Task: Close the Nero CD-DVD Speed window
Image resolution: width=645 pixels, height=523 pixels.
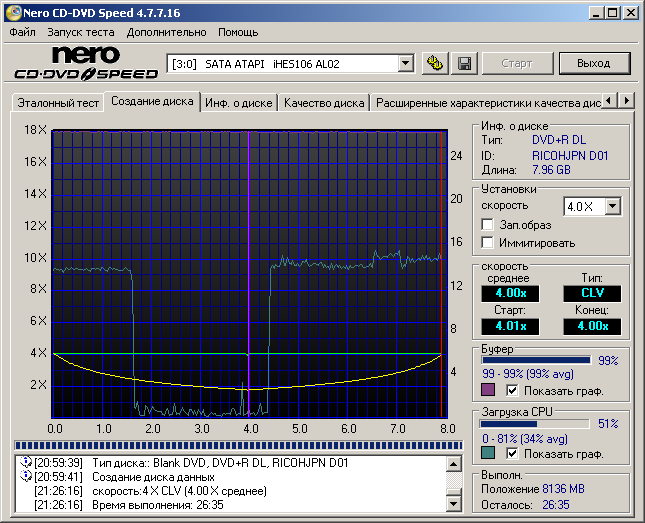Action: pos(630,13)
